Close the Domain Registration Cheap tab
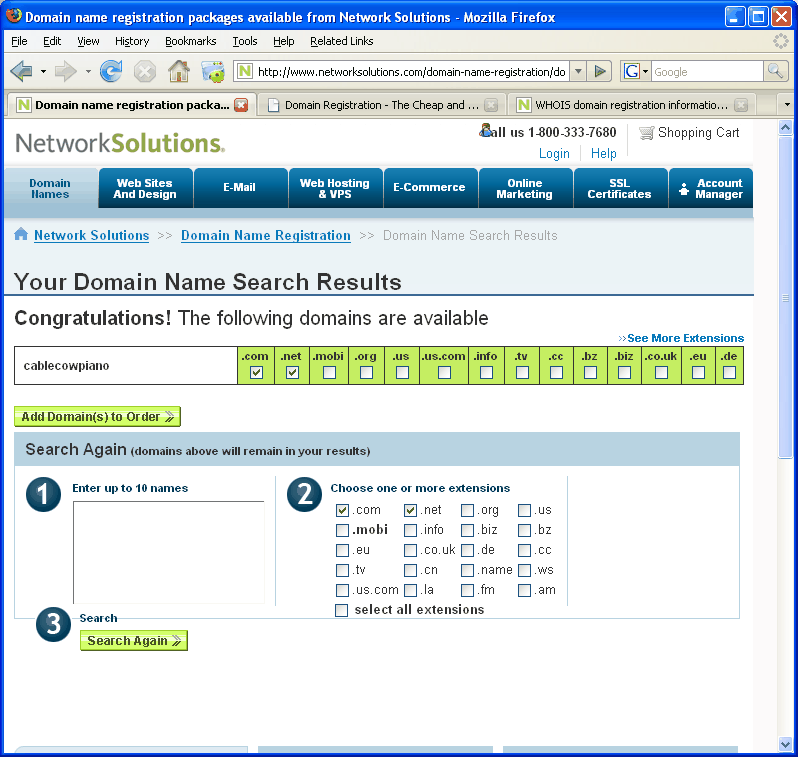The height and width of the screenshot is (757, 798). pos(491,105)
